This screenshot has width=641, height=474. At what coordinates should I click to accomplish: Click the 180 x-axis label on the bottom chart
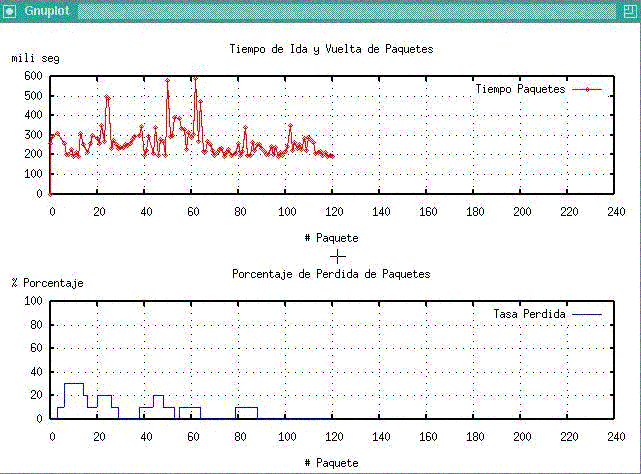click(x=475, y=437)
